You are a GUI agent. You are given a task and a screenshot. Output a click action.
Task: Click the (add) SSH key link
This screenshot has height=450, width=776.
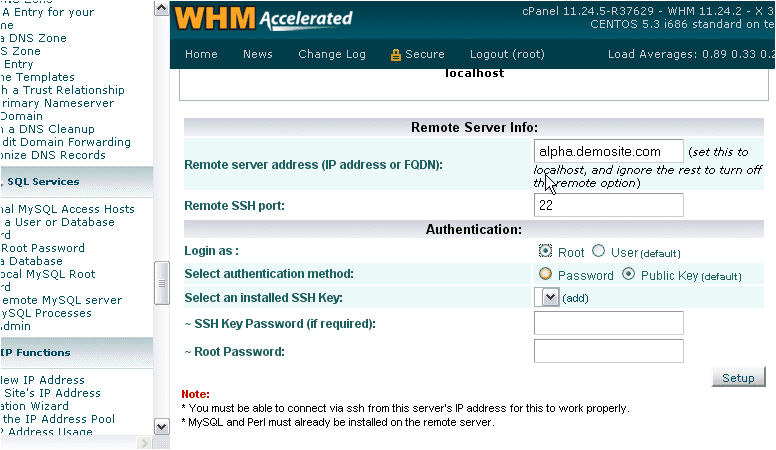click(x=575, y=299)
